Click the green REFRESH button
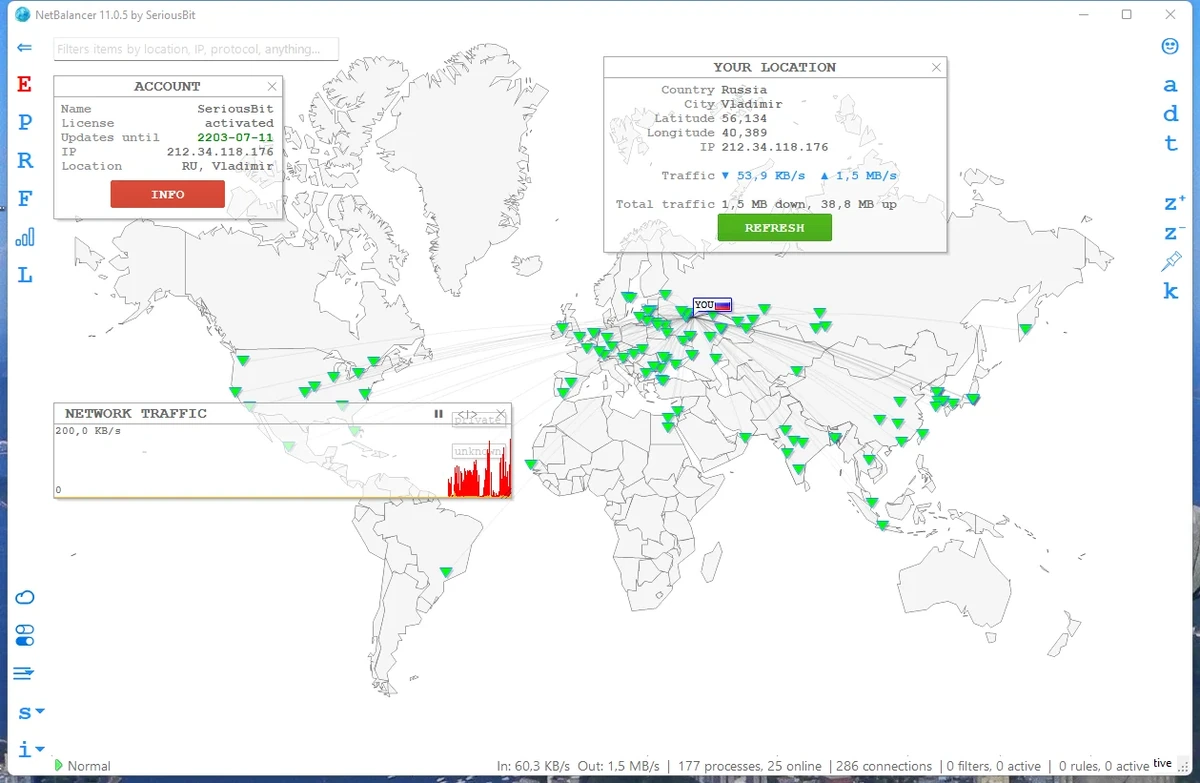Screen dimensions: 1200x783 [x=774, y=228]
